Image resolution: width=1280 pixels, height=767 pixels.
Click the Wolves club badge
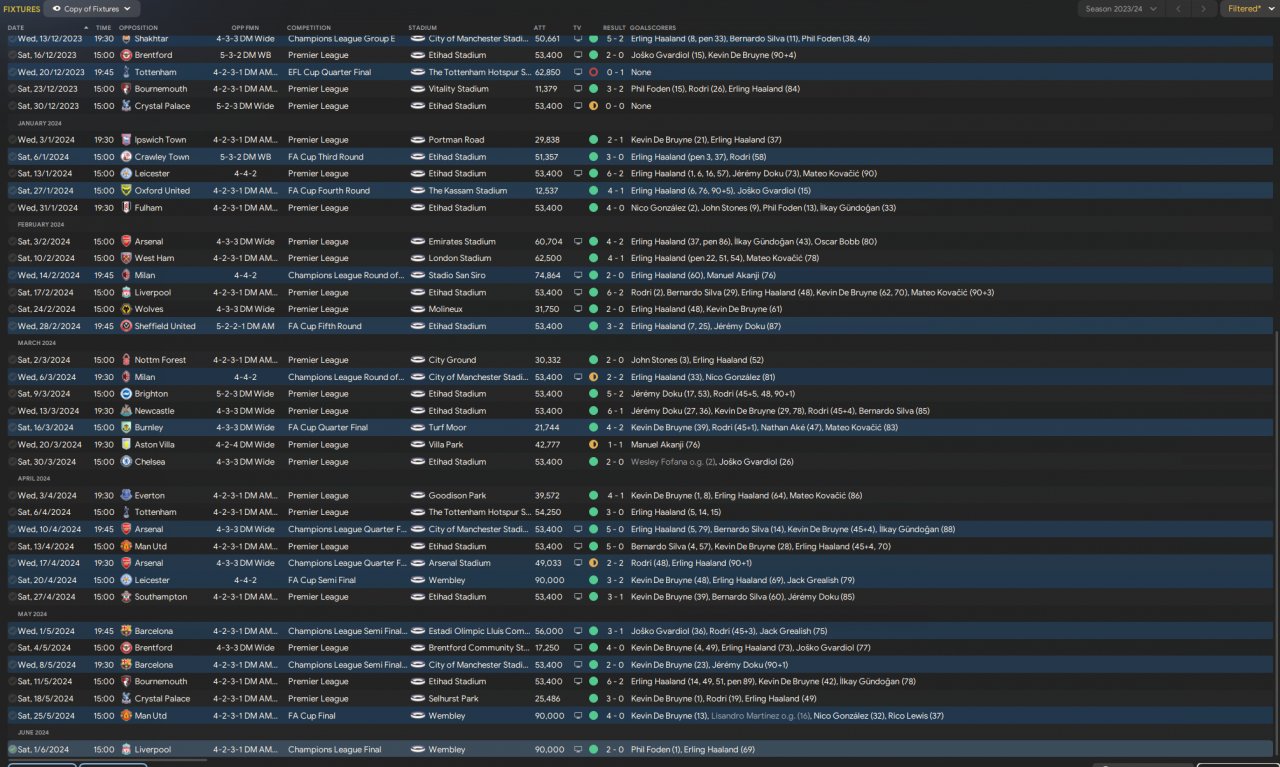pyautogui.click(x=126, y=310)
